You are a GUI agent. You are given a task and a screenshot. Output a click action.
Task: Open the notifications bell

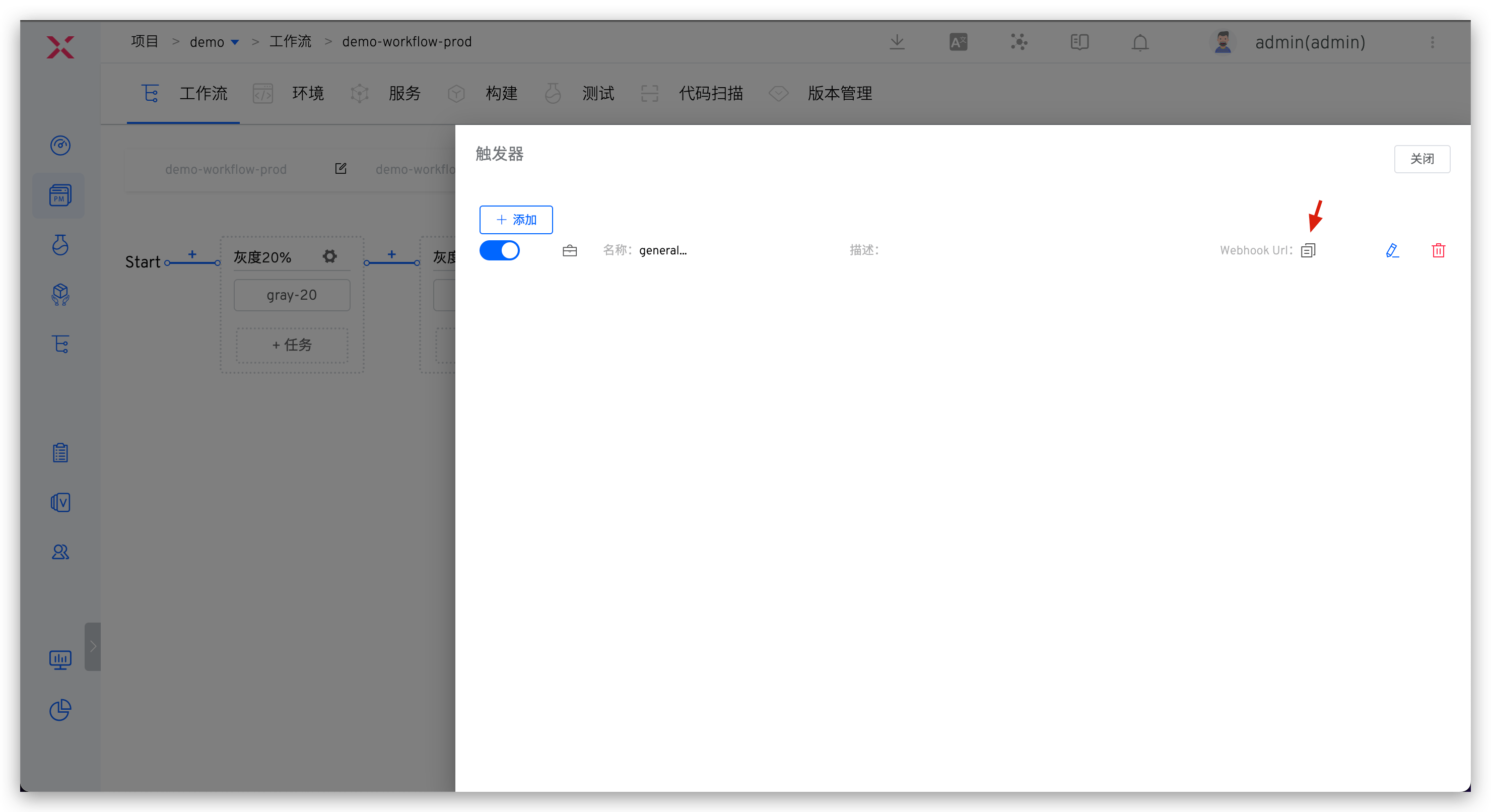point(1140,42)
